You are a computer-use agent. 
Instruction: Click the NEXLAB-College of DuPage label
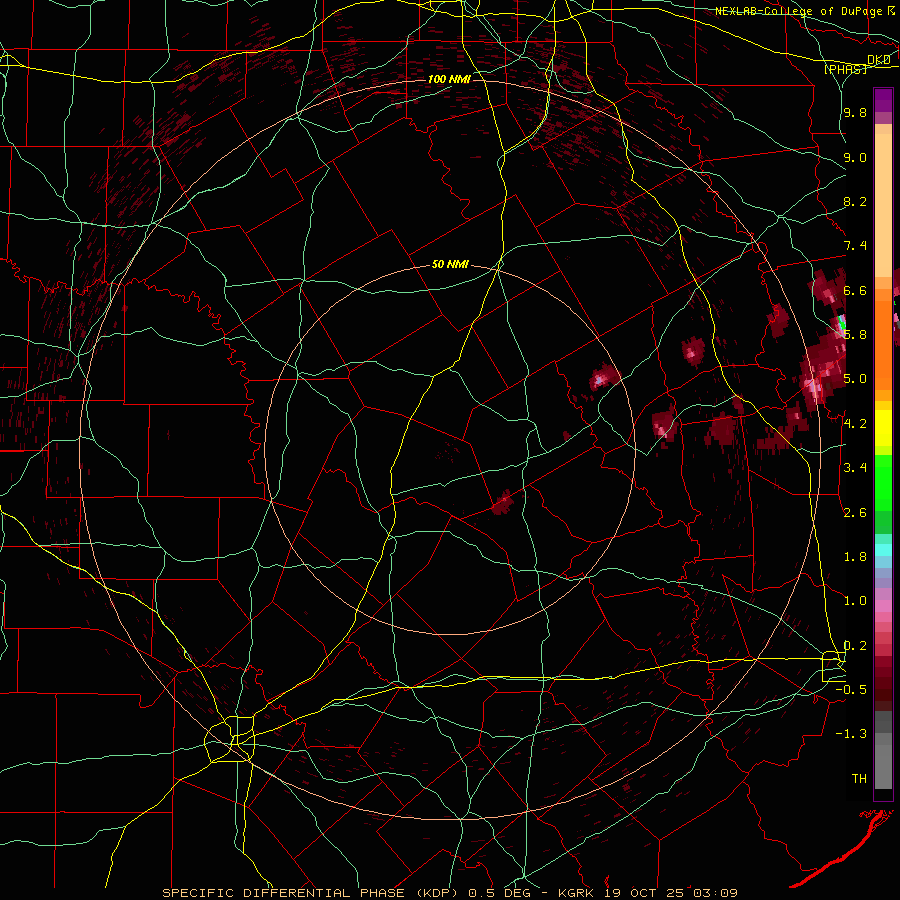coord(799,11)
